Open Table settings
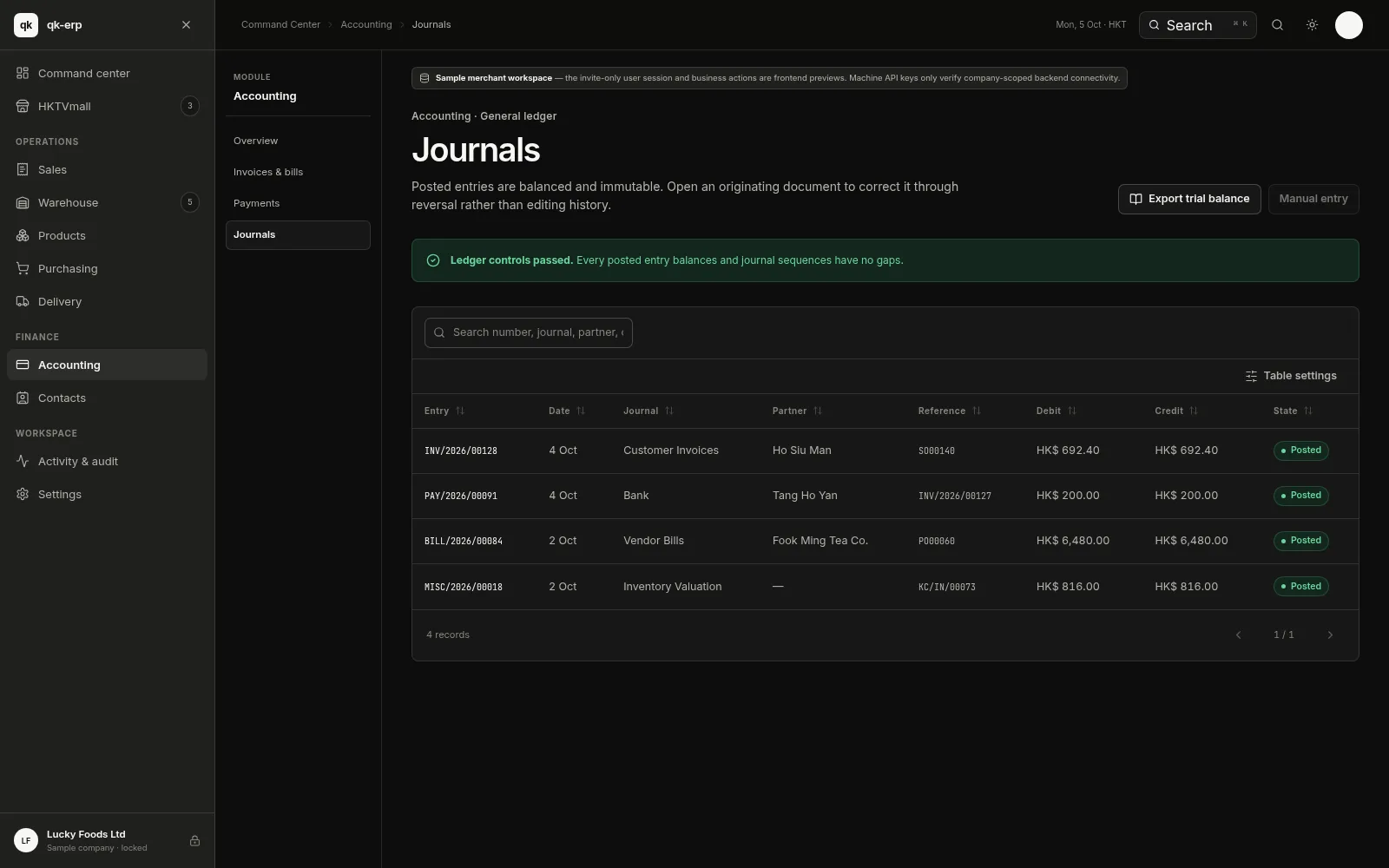1389x868 pixels. tap(1291, 376)
